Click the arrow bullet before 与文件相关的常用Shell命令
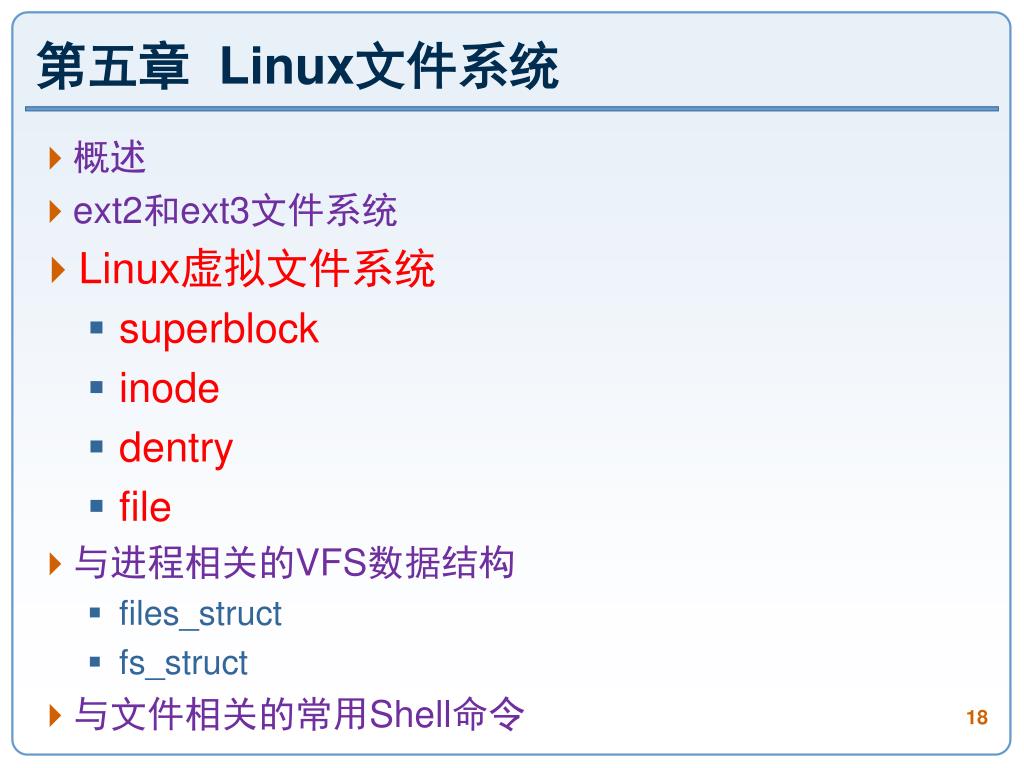The height and width of the screenshot is (768, 1024). pos(56,714)
